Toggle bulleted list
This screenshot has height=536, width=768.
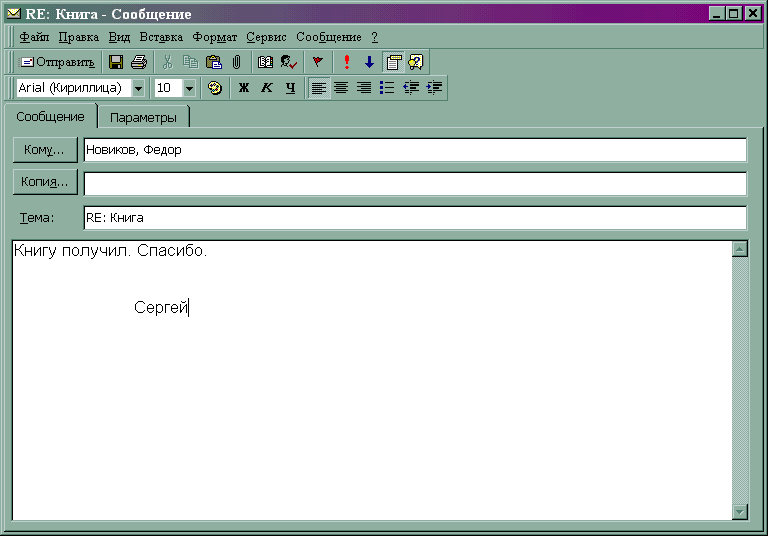click(387, 88)
